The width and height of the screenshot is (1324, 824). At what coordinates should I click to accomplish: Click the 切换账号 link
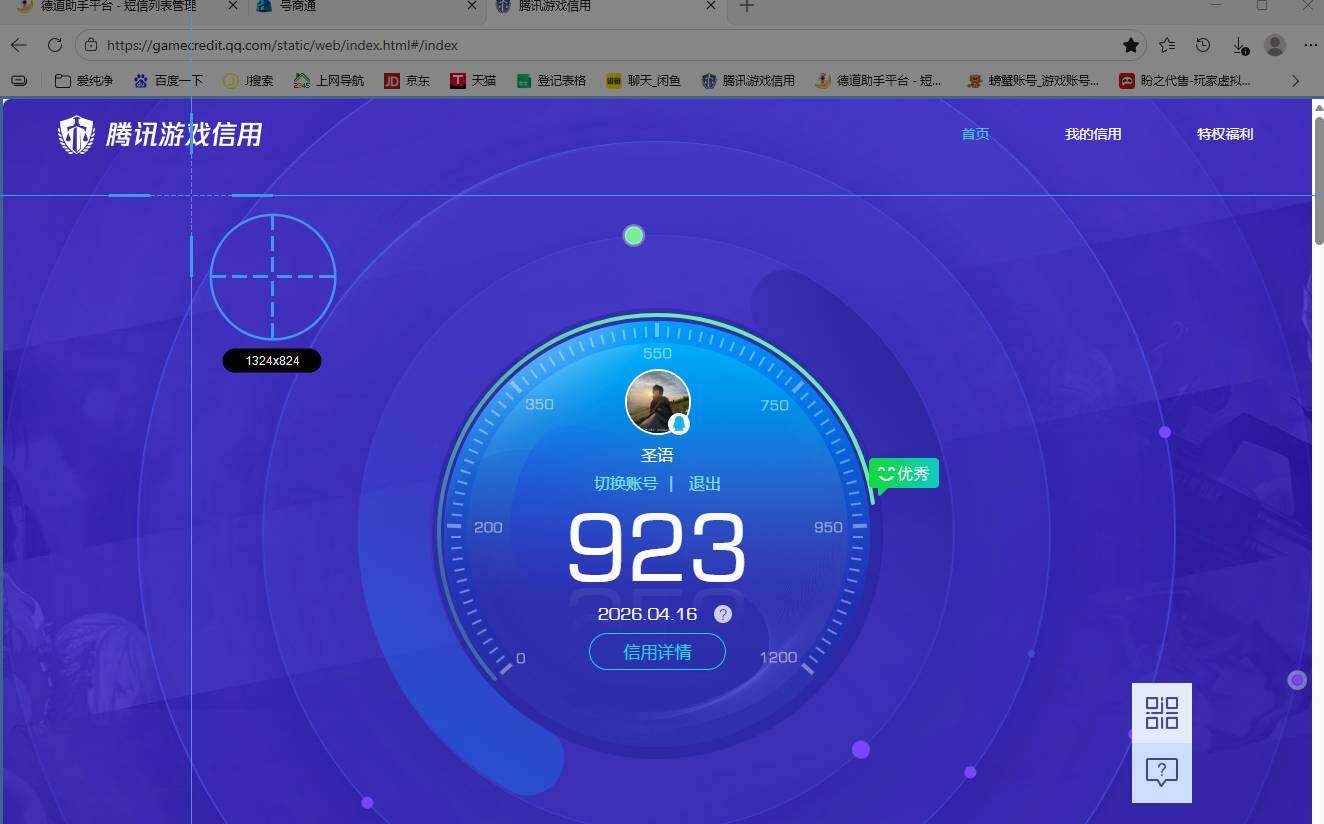[626, 484]
